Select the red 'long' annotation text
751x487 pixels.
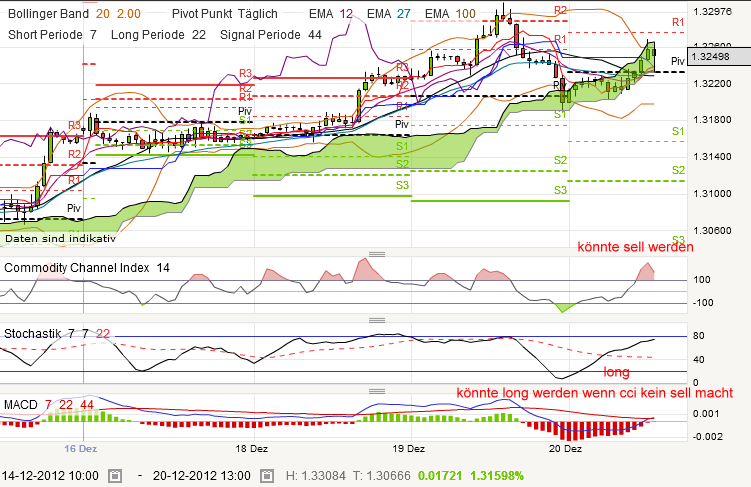(616, 372)
